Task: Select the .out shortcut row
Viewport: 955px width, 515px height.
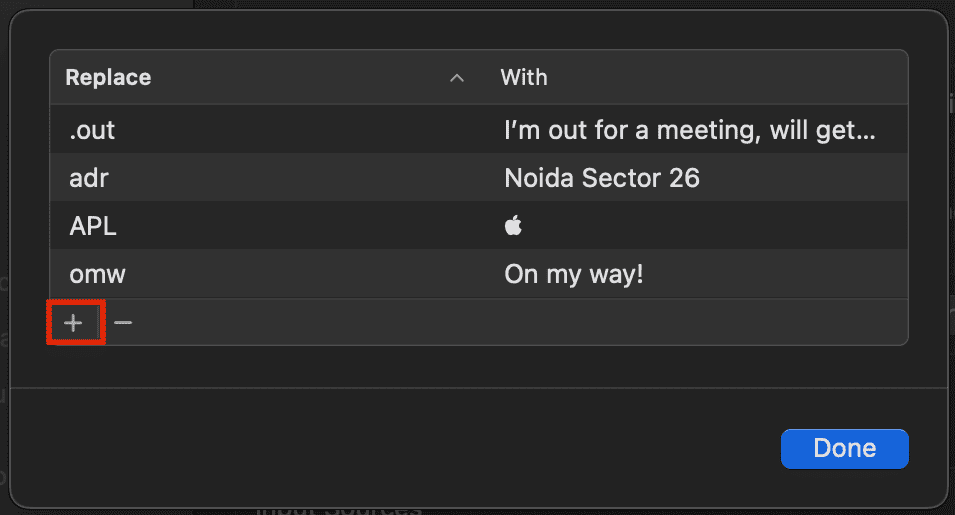Action: pos(300,130)
